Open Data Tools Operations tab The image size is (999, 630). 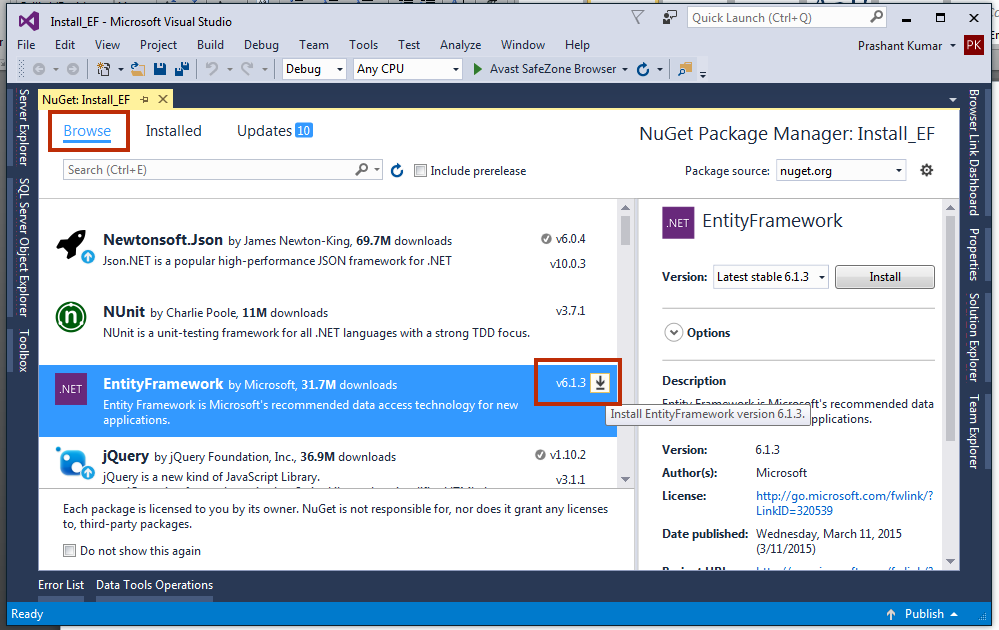pos(154,585)
